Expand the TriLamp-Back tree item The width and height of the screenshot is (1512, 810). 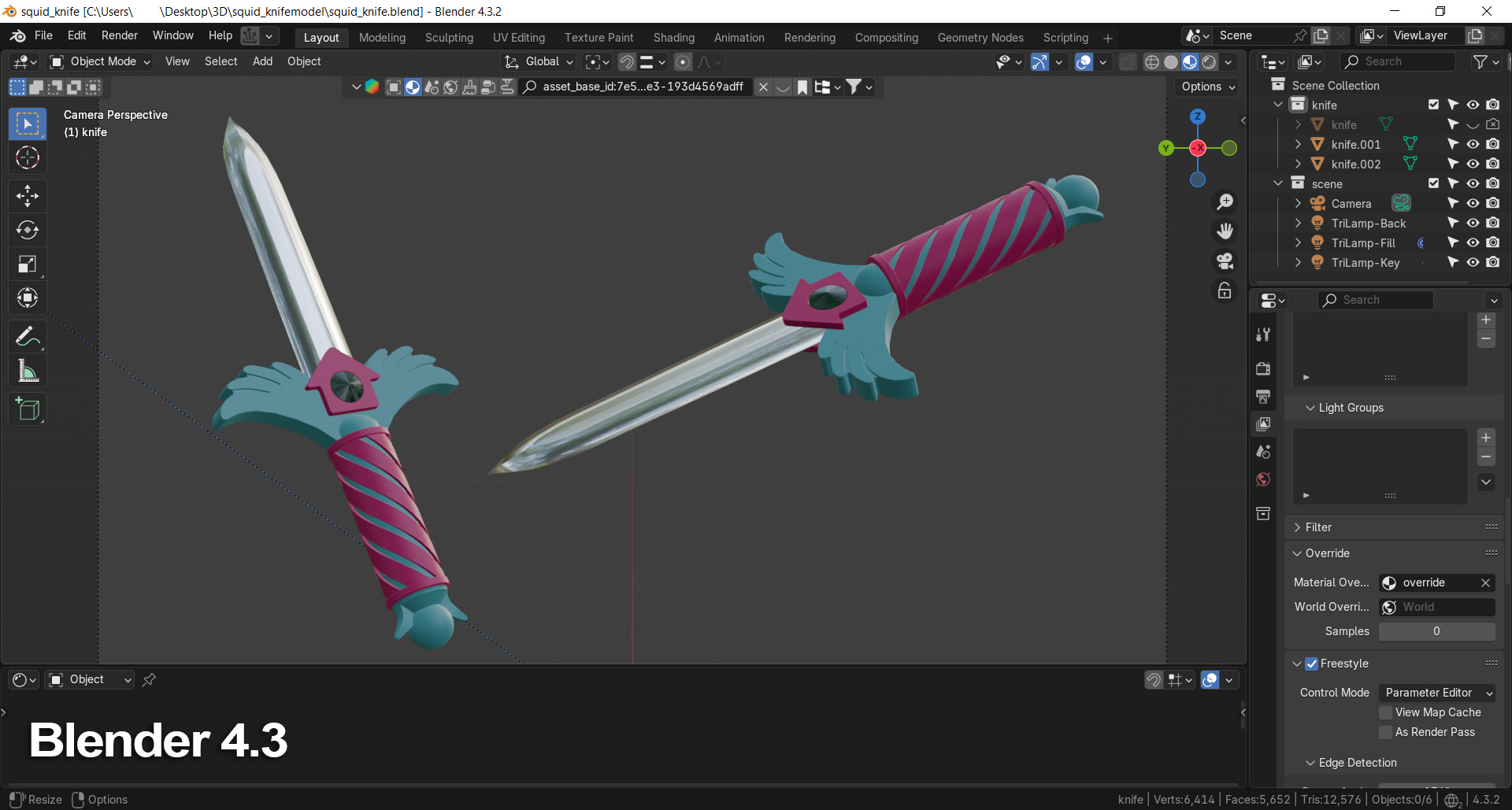point(1298,223)
